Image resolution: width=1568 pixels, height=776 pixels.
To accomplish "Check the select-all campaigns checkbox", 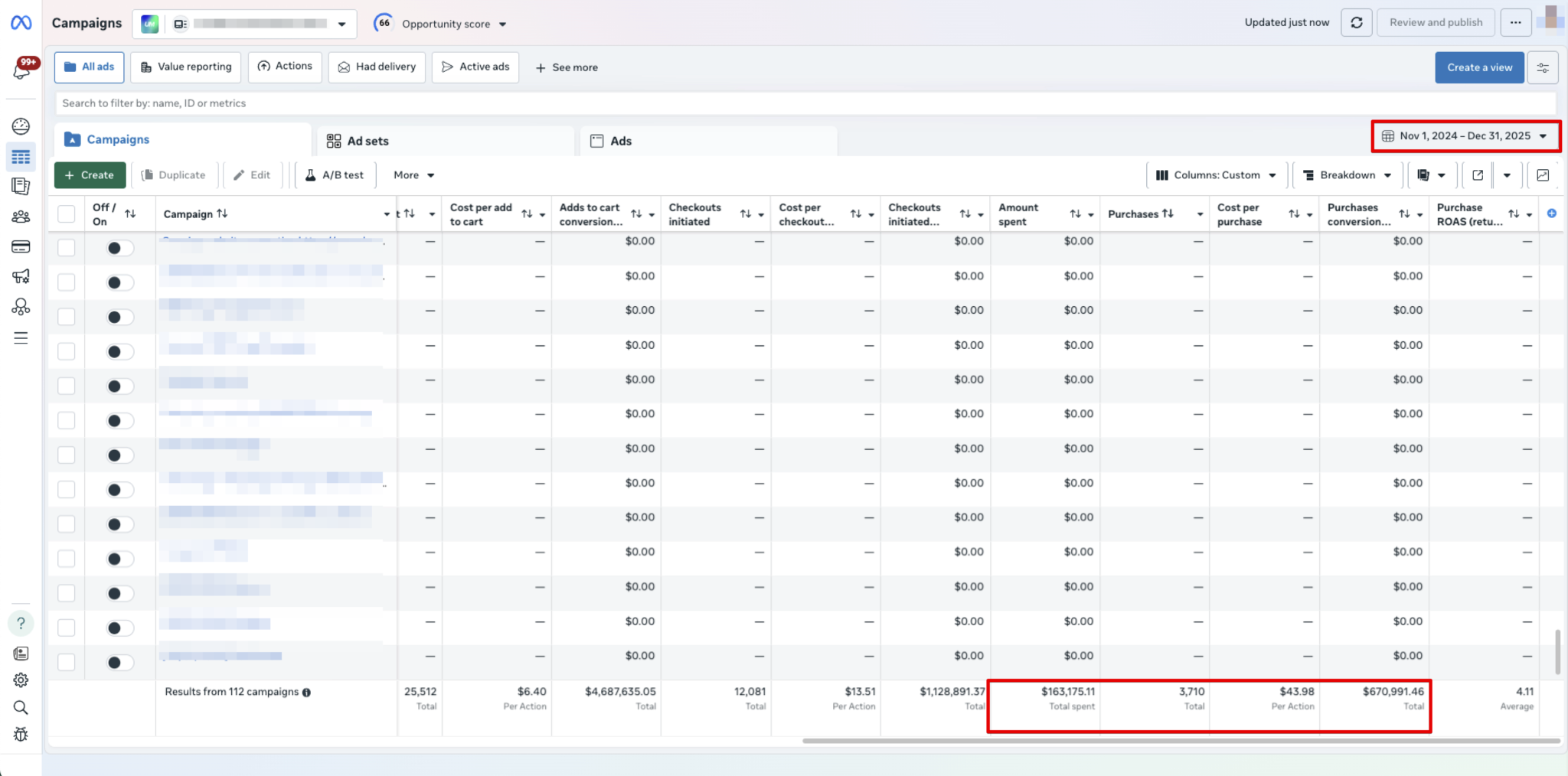I will pos(67,214).
